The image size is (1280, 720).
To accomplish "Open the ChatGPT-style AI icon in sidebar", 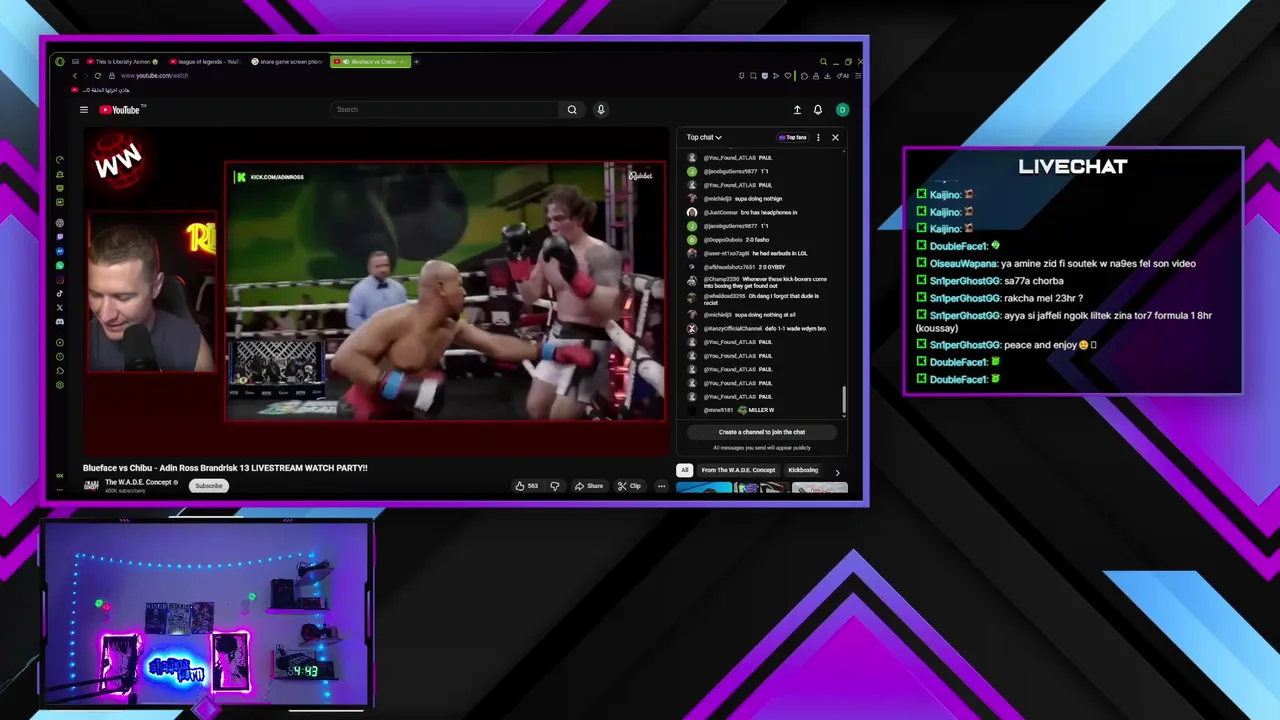I will [60, 223].
